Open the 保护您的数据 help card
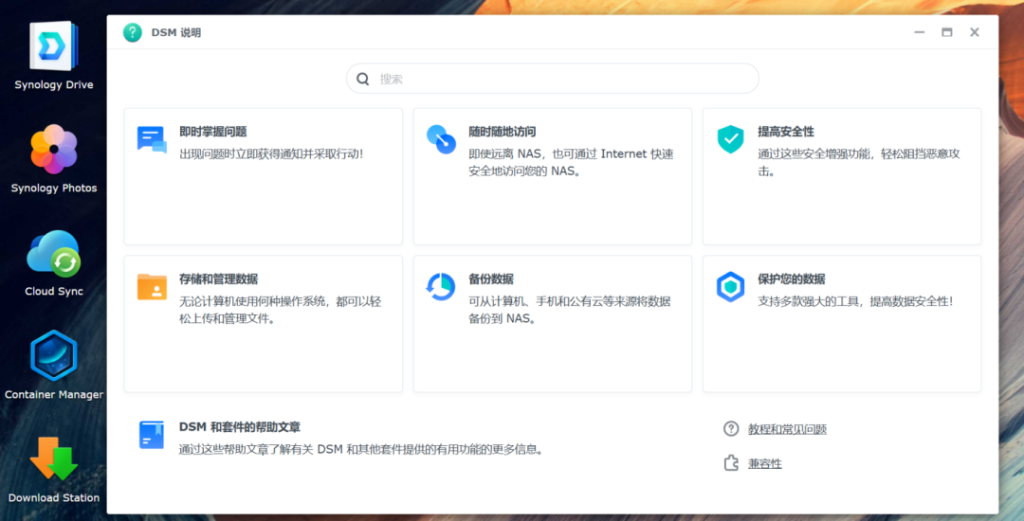Viewport: 1024px width, 521px height. pyautogui.click(x=842, y=324)
